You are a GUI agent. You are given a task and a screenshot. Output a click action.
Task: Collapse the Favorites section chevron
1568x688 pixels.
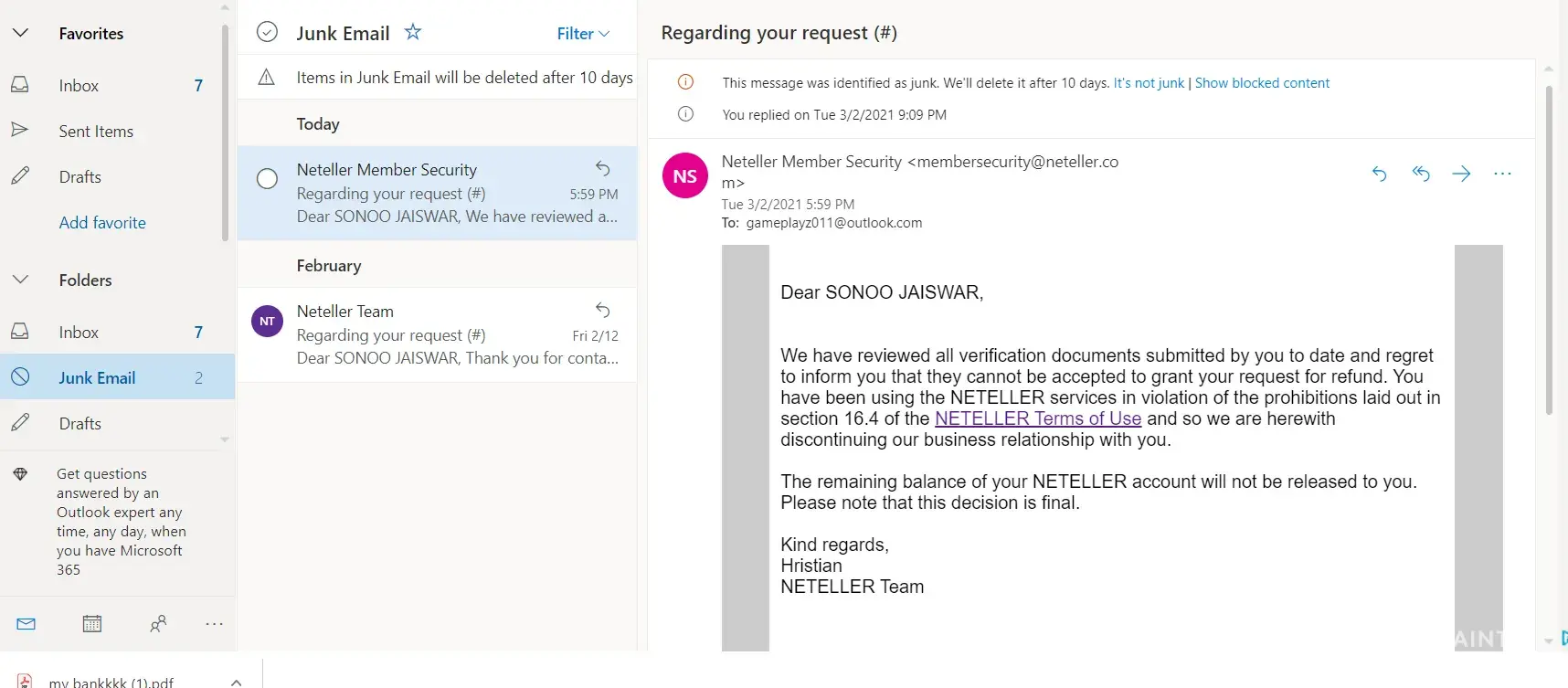20,34
